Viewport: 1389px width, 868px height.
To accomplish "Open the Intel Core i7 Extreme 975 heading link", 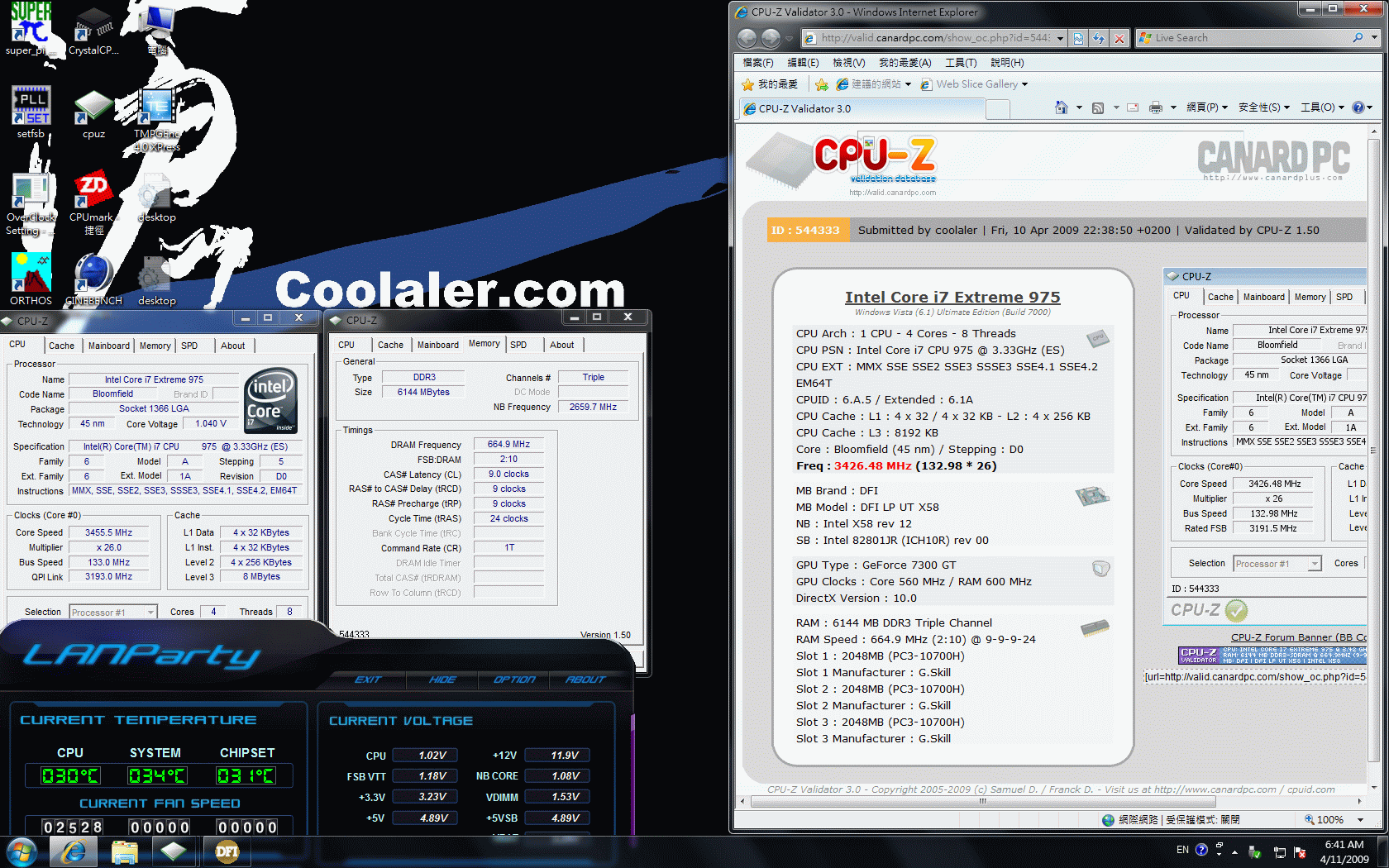I will (x=952, y=297).
